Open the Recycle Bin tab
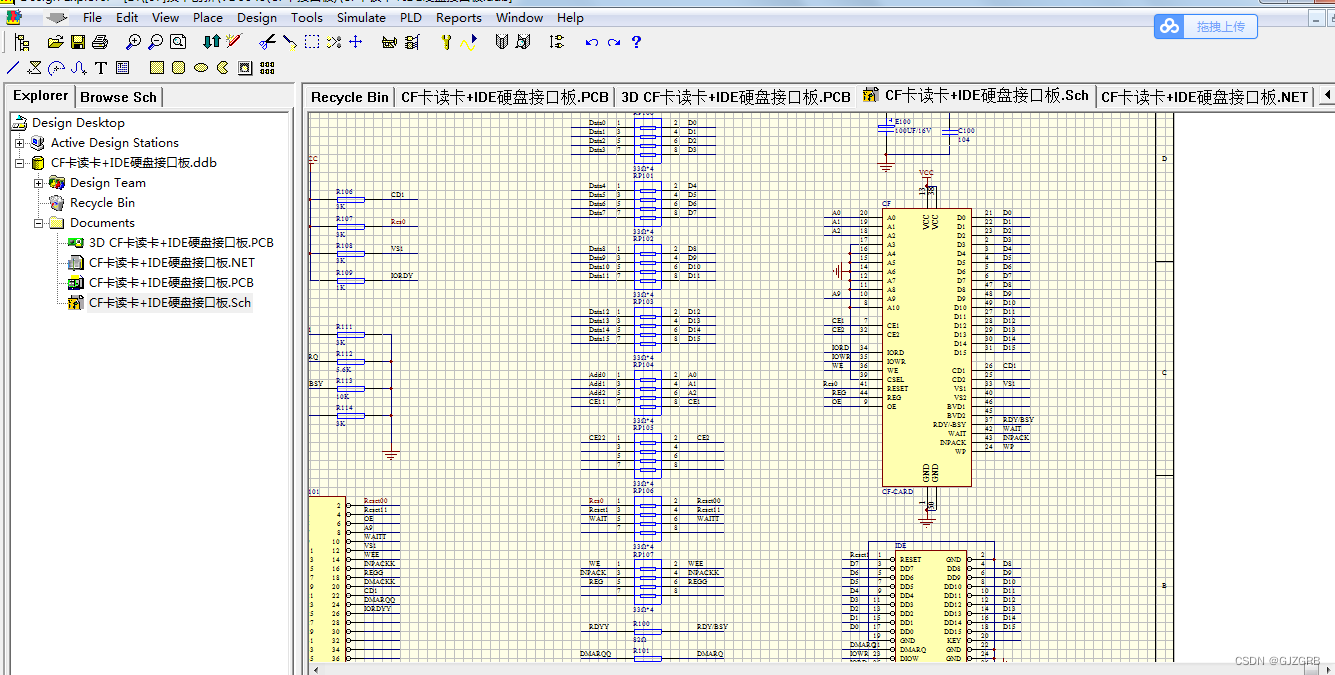1335x675 pixels. (349, 96)
